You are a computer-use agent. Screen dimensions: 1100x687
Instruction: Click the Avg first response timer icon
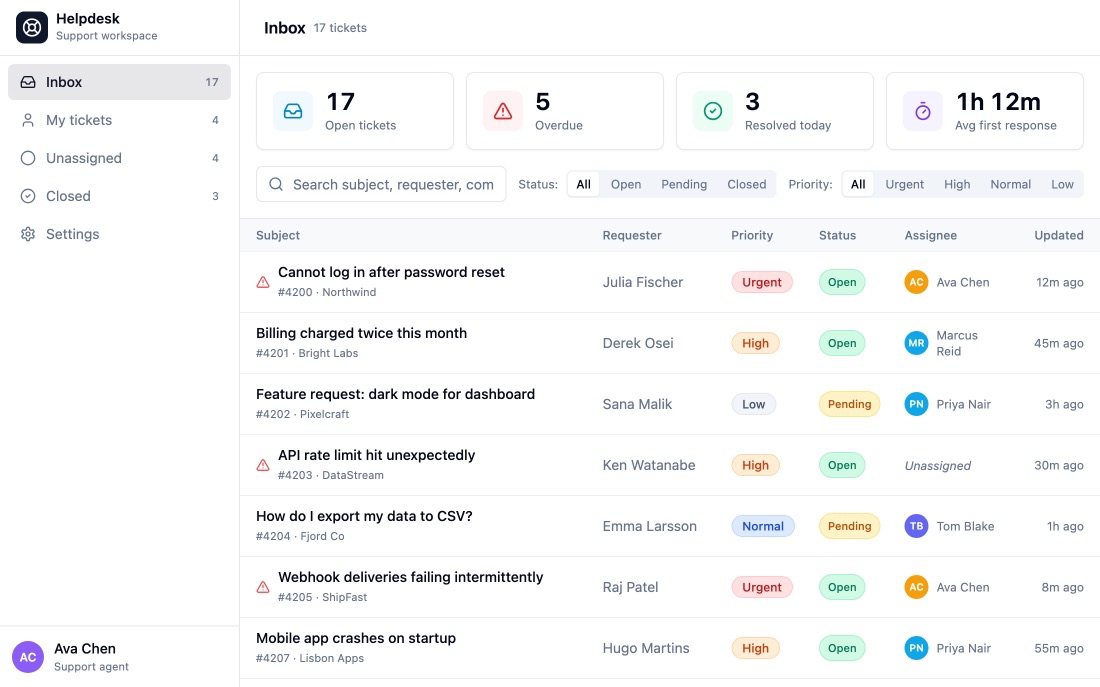pos(923,111)
